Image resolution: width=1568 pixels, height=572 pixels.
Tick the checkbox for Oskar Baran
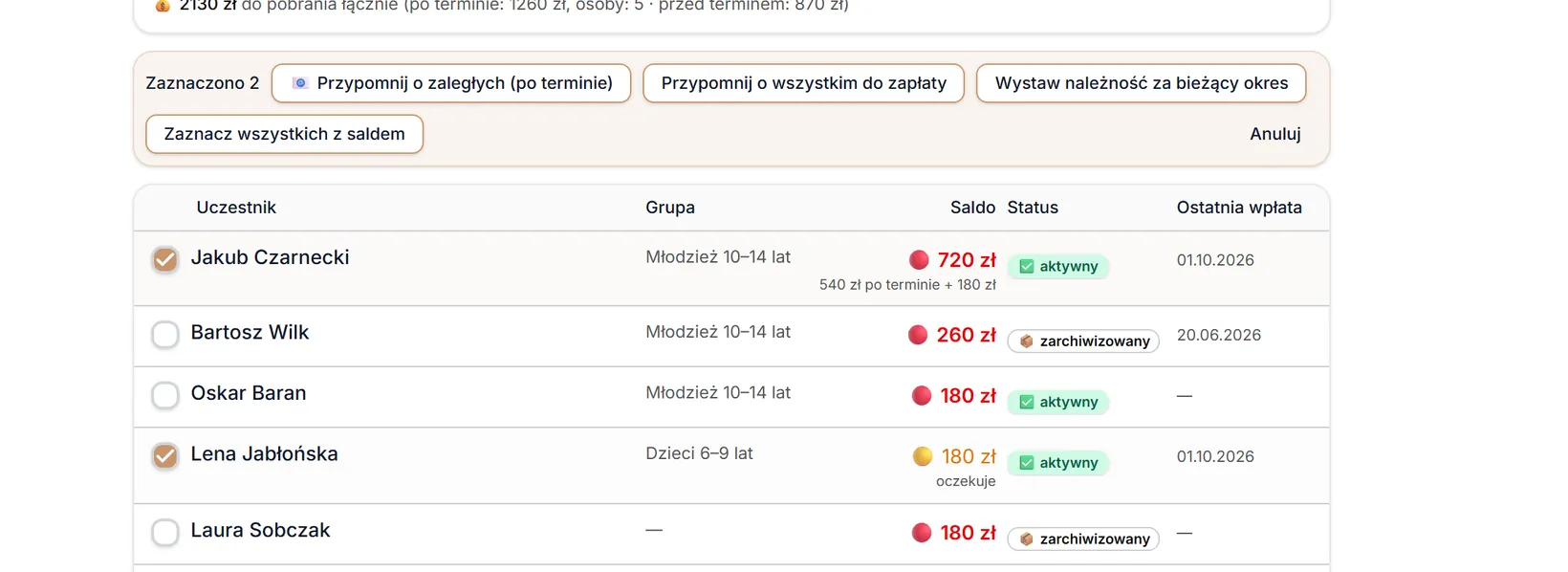pos(165,395)
